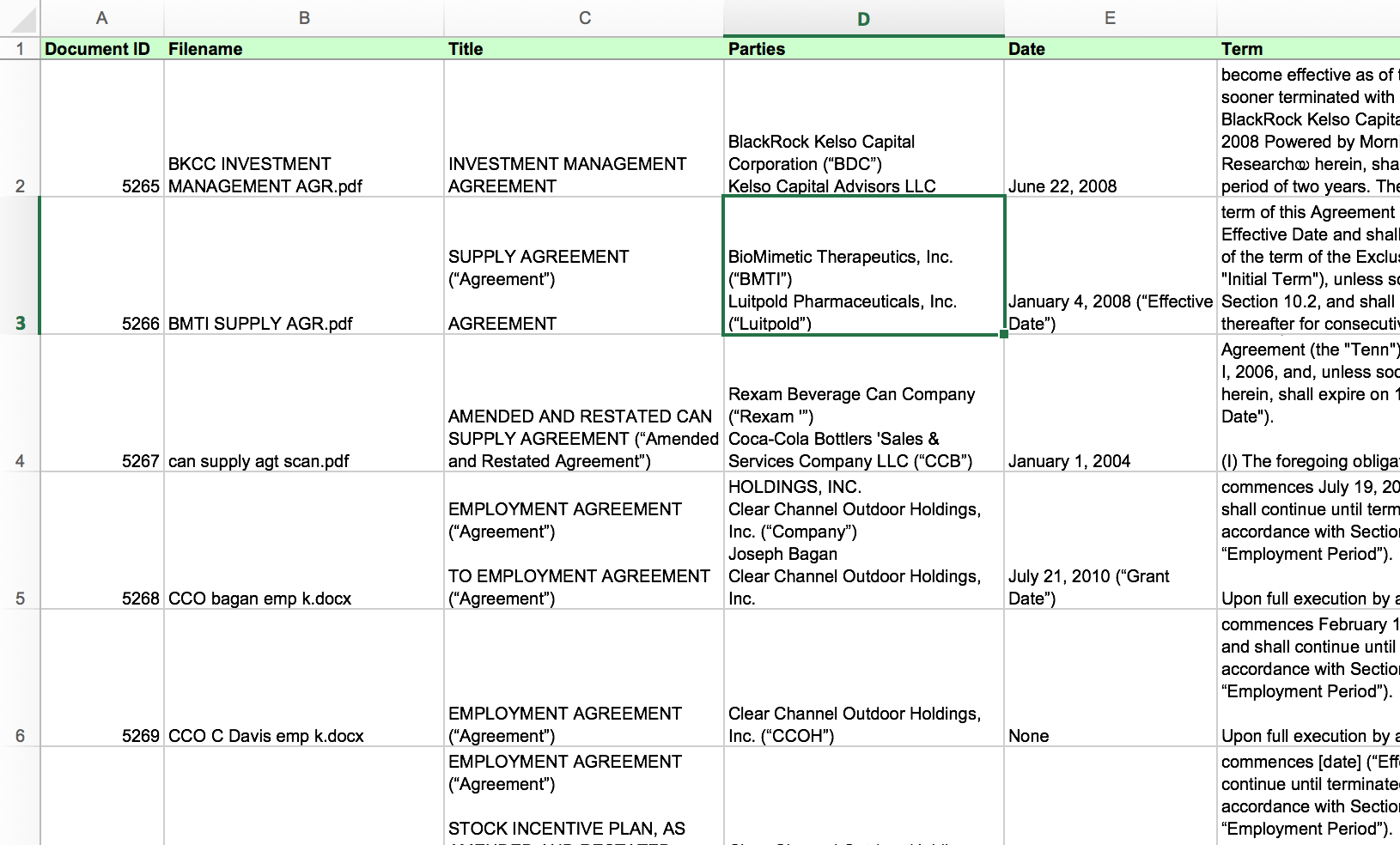Select row 6 header
This screenshot has width=1400, height=845.
coord(20,678)
